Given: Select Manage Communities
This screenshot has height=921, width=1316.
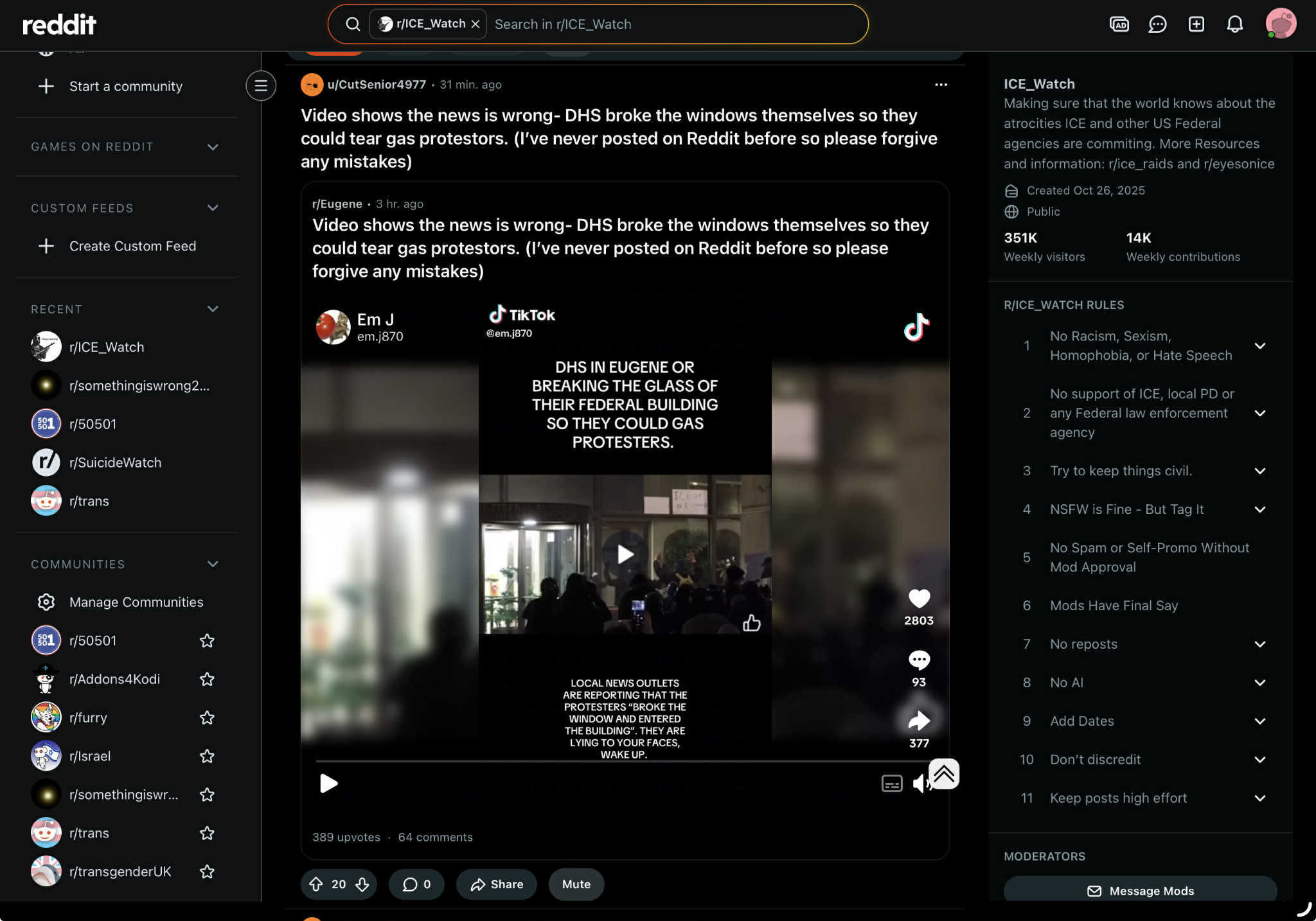Looking at the screenshot, I should (136, 602).
